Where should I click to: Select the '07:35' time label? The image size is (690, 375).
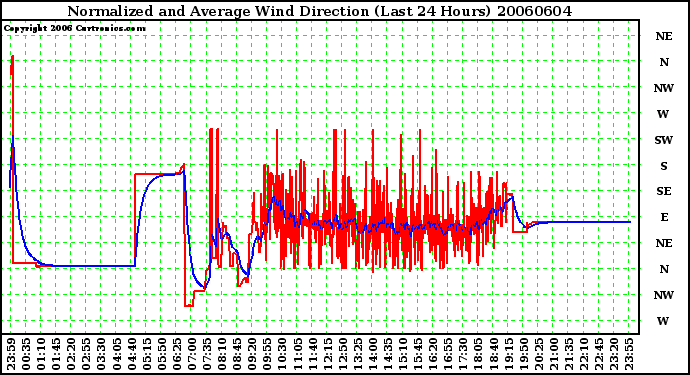(207, 354)
